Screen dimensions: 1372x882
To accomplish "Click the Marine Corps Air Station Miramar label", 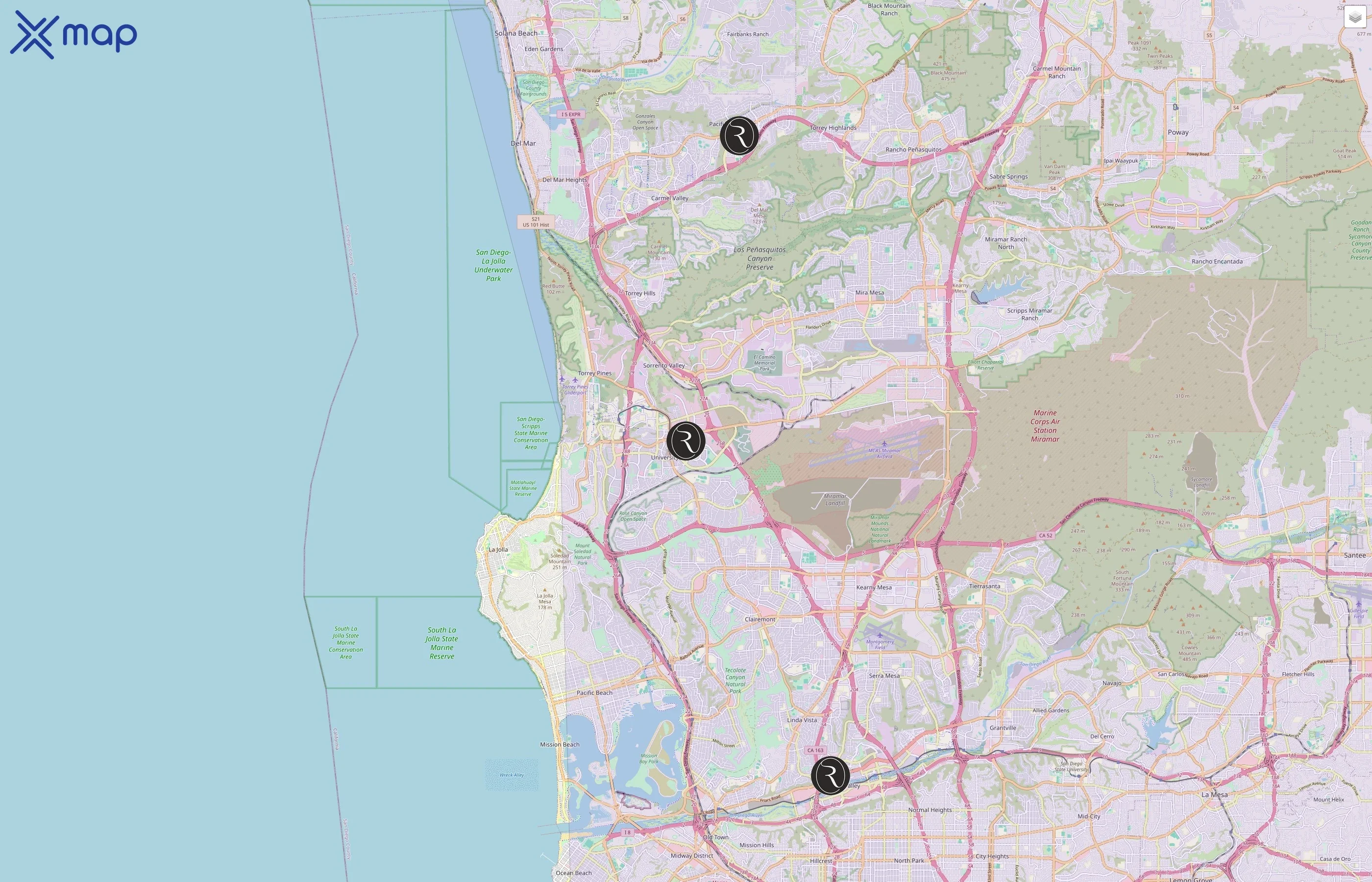I will 1045,425.
